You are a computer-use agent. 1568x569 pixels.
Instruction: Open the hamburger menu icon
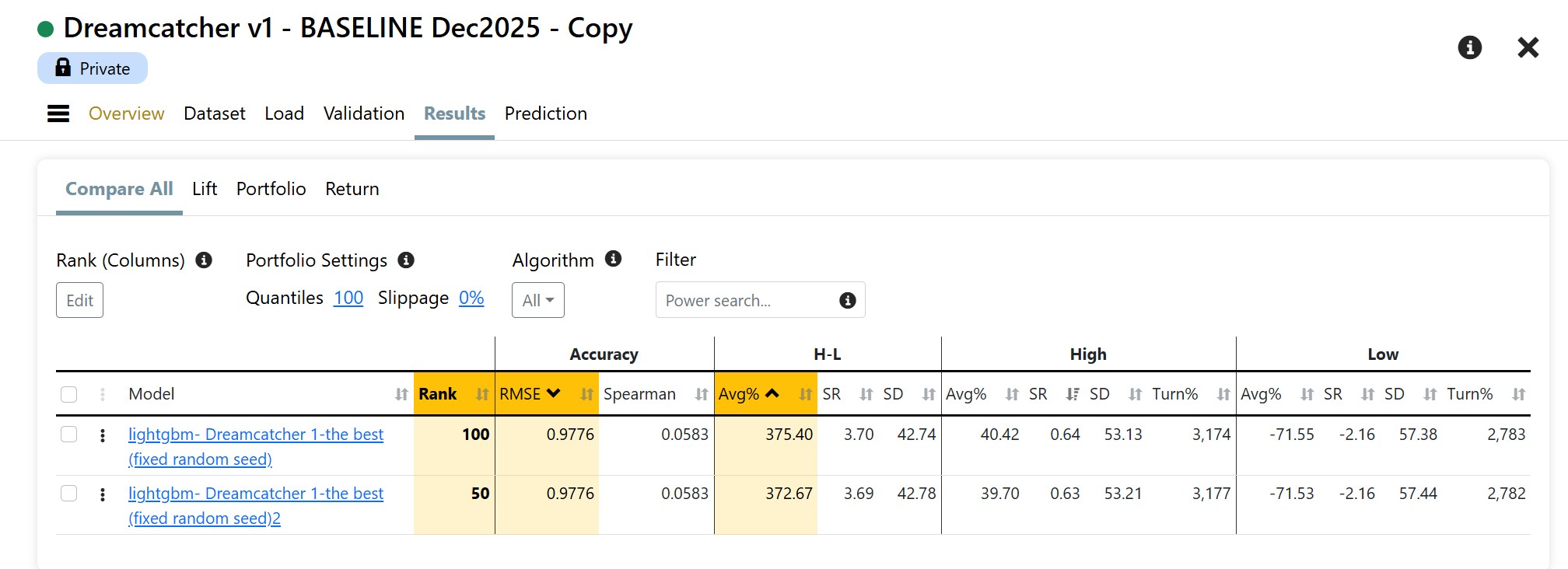pos(58,114)
